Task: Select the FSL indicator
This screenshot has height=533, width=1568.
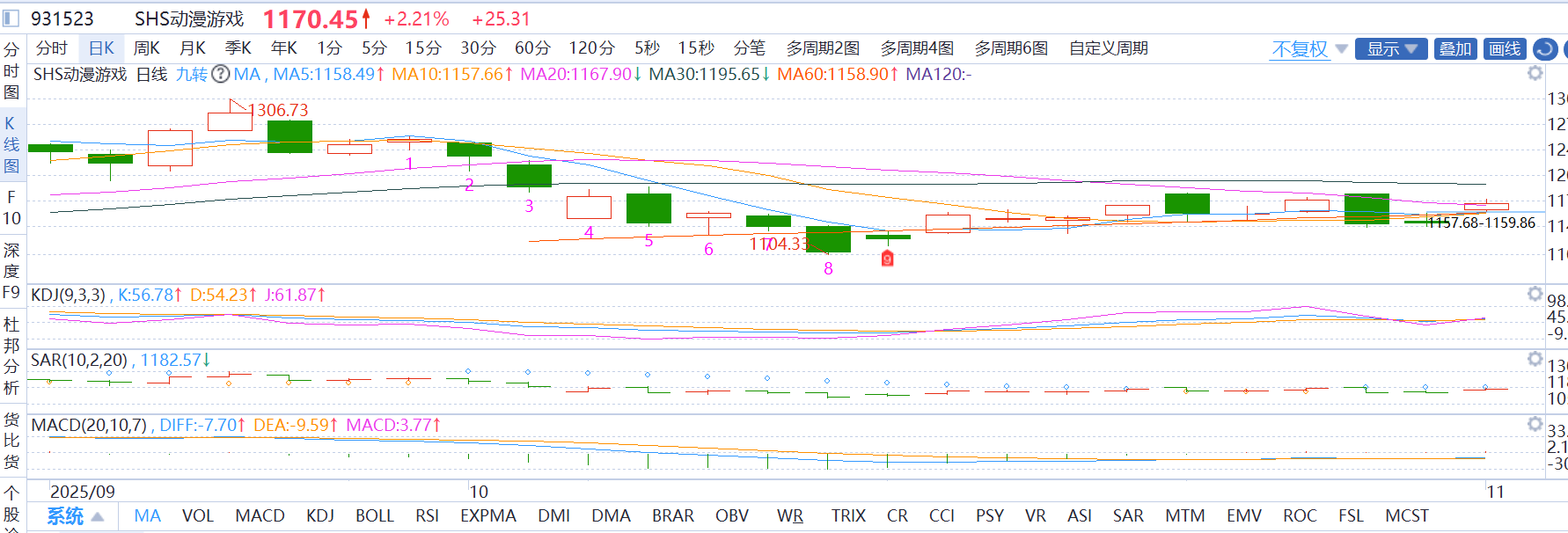Action: point(1352,516)
